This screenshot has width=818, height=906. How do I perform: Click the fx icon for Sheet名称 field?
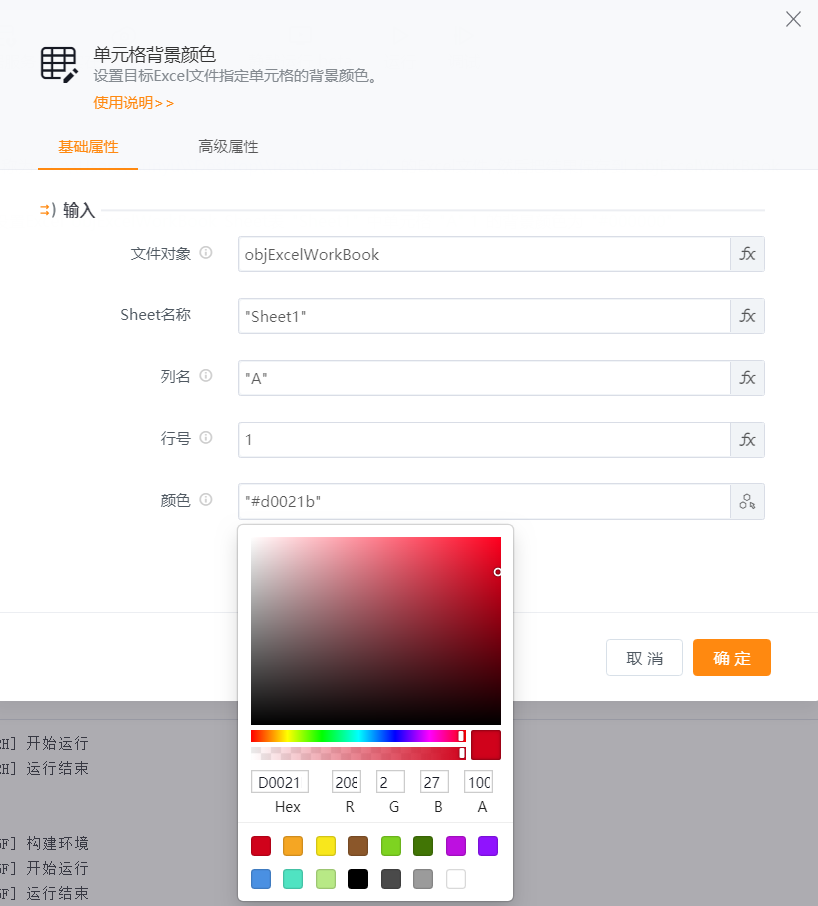[747, 316]
